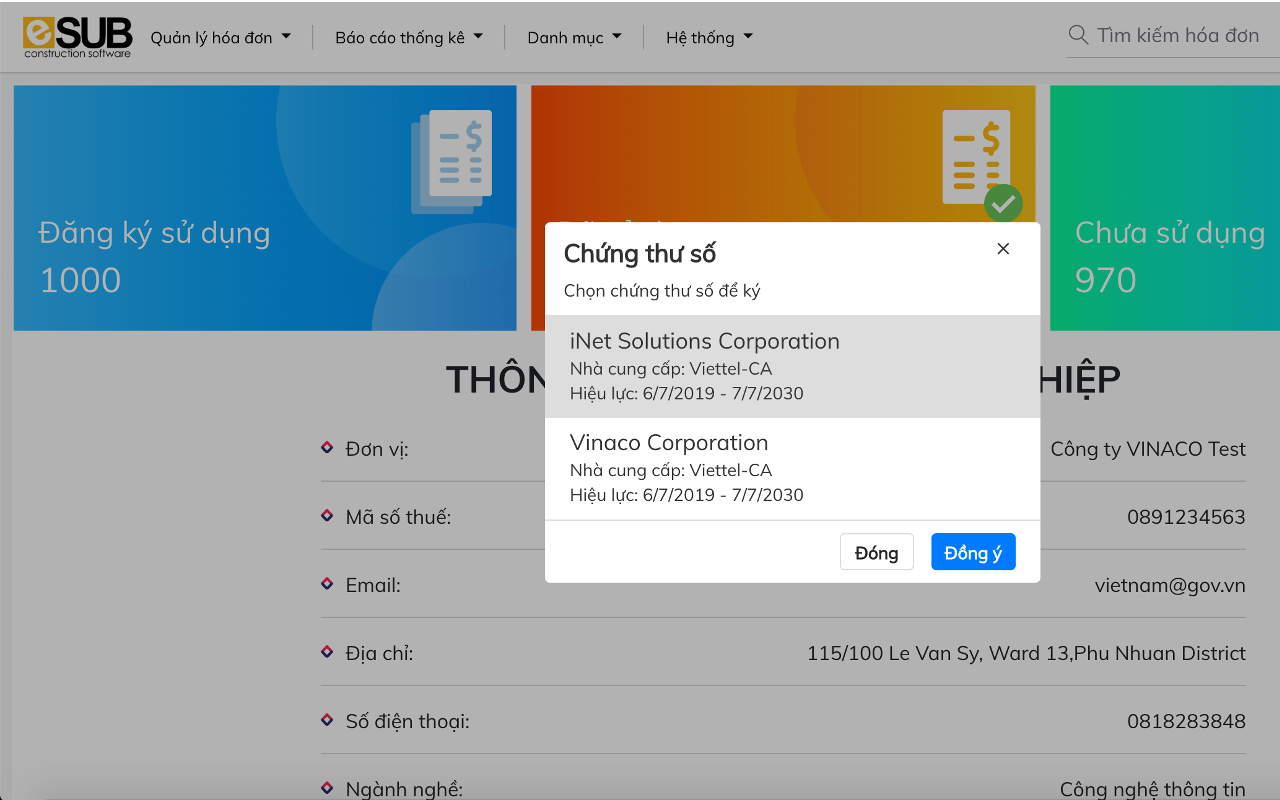Click the phone number 0818283848
Image resolution: width=1280 pixels, height=800 pixels.
click(x=1186, y=721)
